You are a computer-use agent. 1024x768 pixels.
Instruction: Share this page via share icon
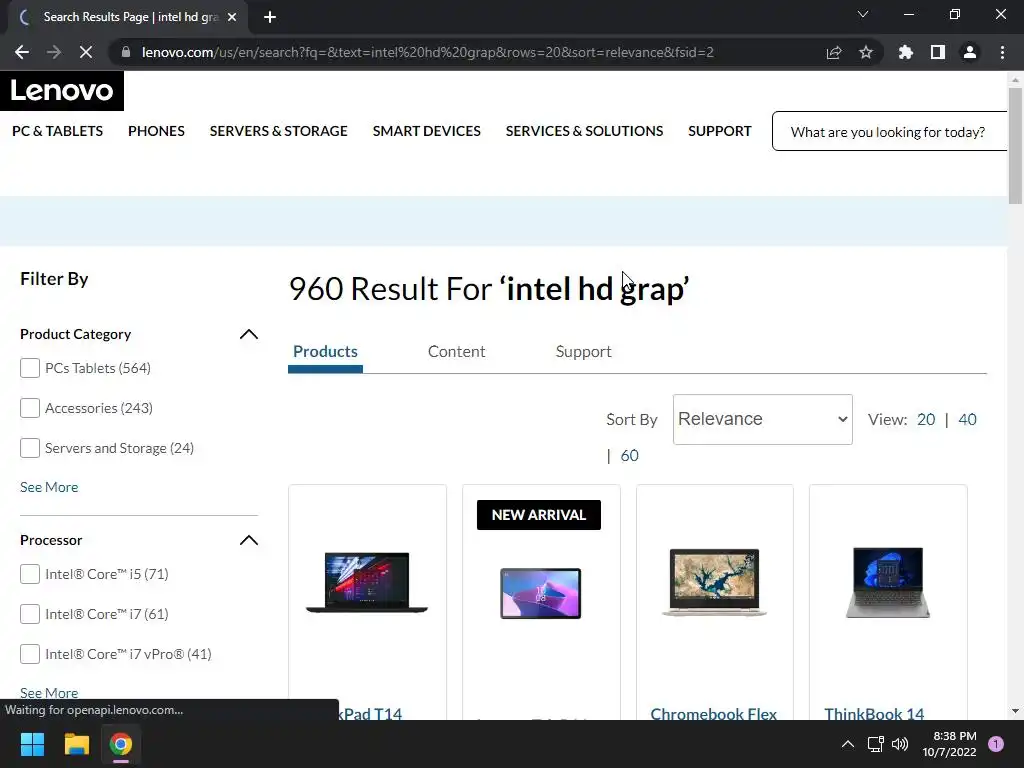834,52
